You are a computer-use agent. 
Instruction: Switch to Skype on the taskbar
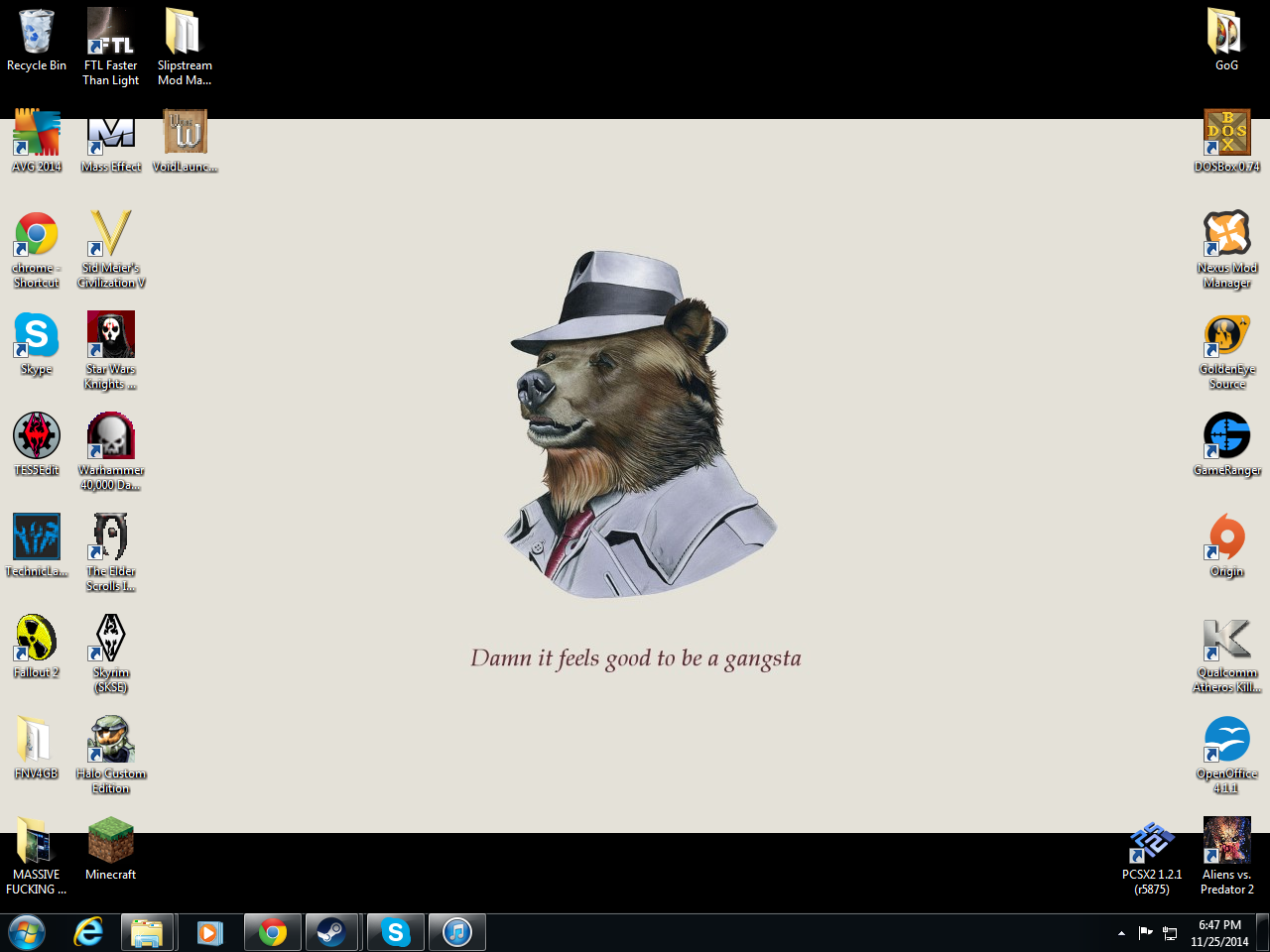[396, 933]
